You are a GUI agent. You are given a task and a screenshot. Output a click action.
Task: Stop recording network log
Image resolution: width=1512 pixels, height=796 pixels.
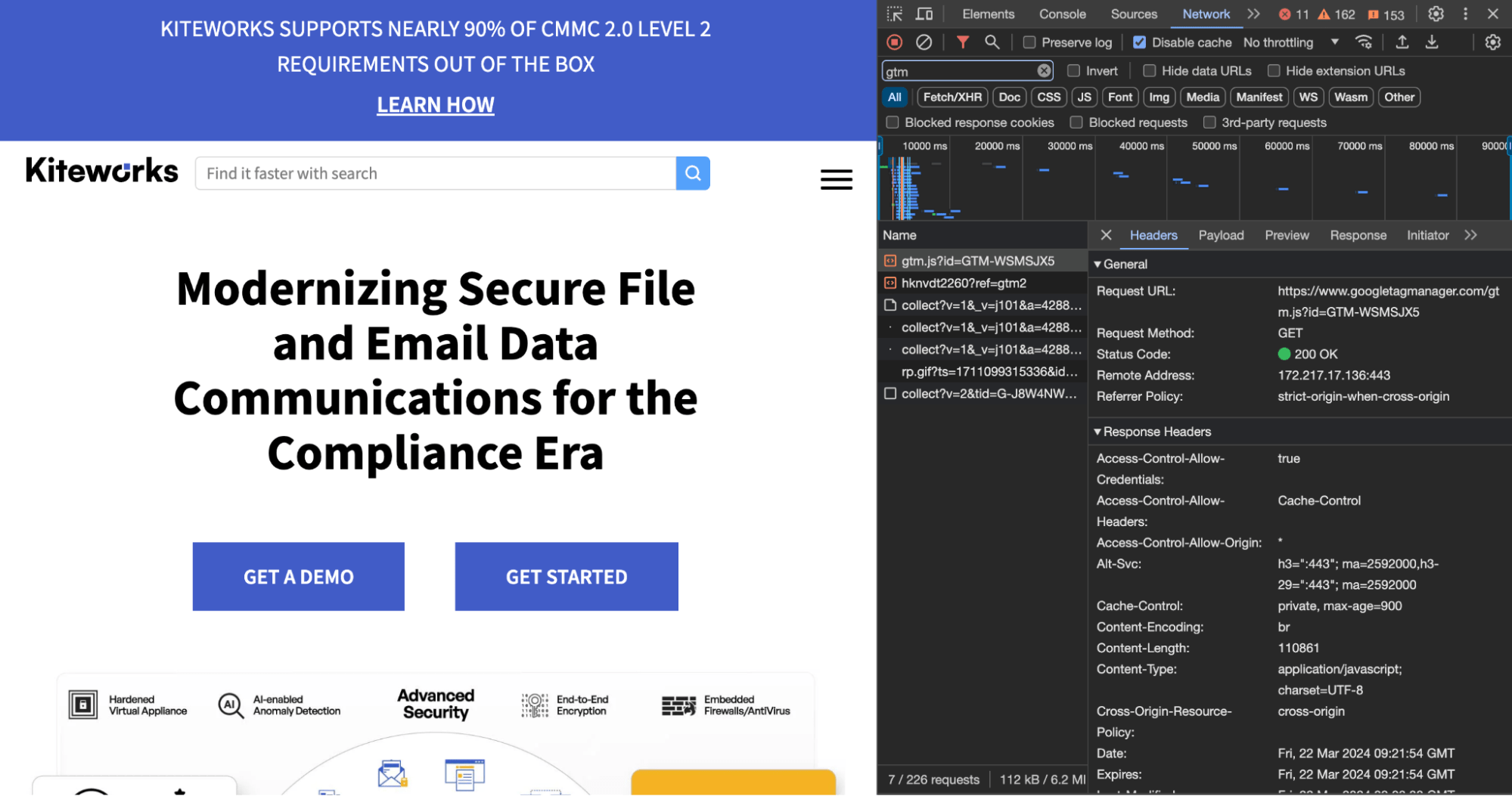895,42
